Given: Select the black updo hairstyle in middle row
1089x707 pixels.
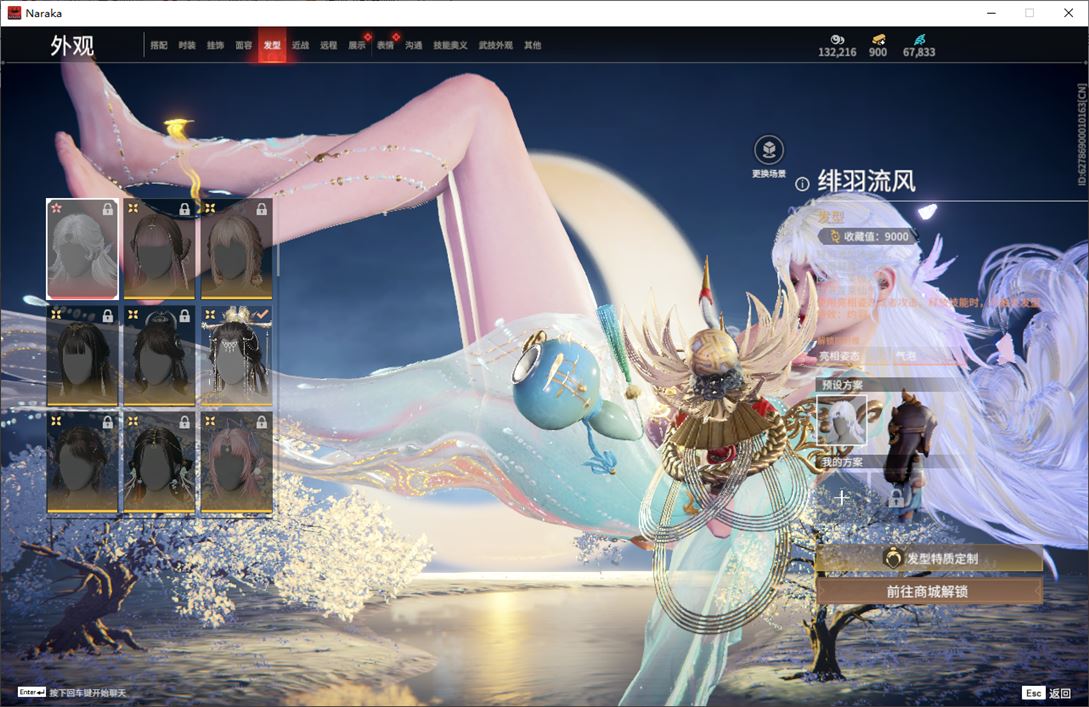Looking at the screenshot, I should [x=159, y=356].
